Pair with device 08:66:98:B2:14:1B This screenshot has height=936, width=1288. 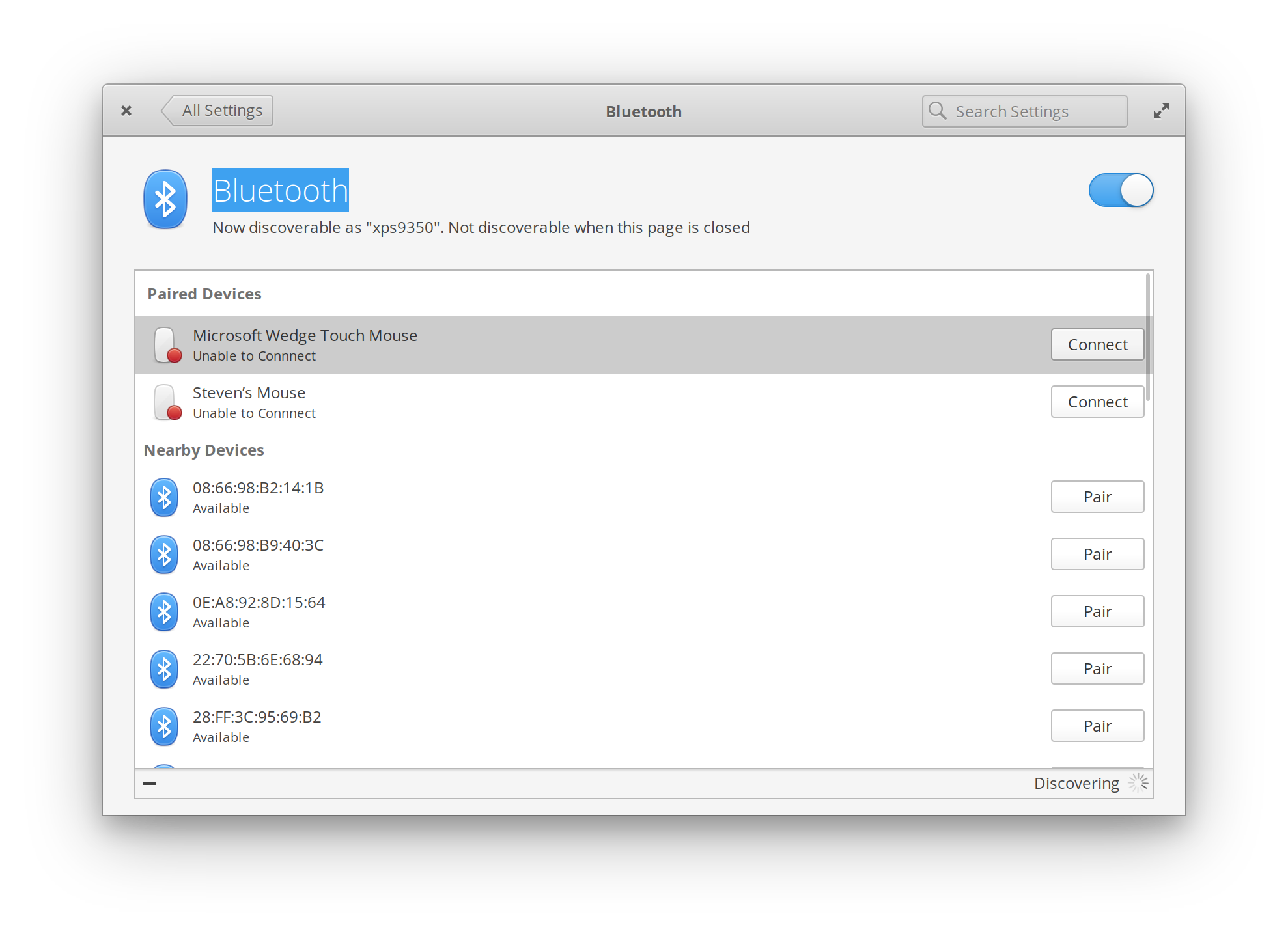click(x=1097, y=497)
